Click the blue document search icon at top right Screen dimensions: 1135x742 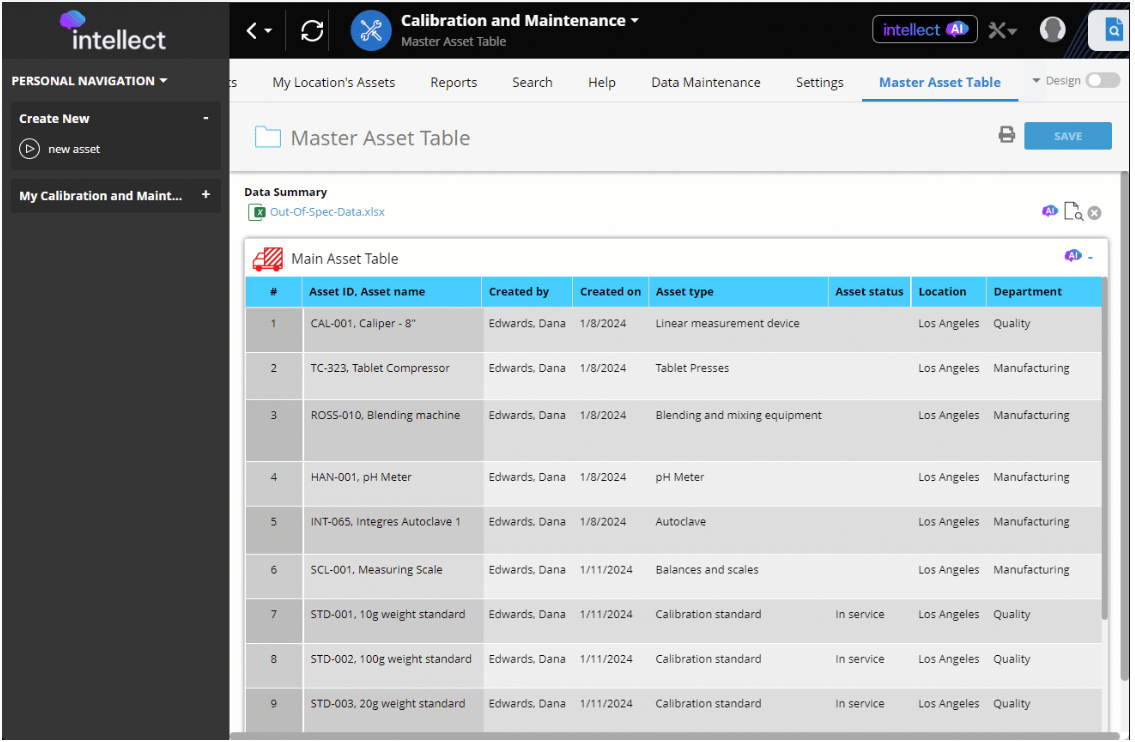click(1114, 29)
